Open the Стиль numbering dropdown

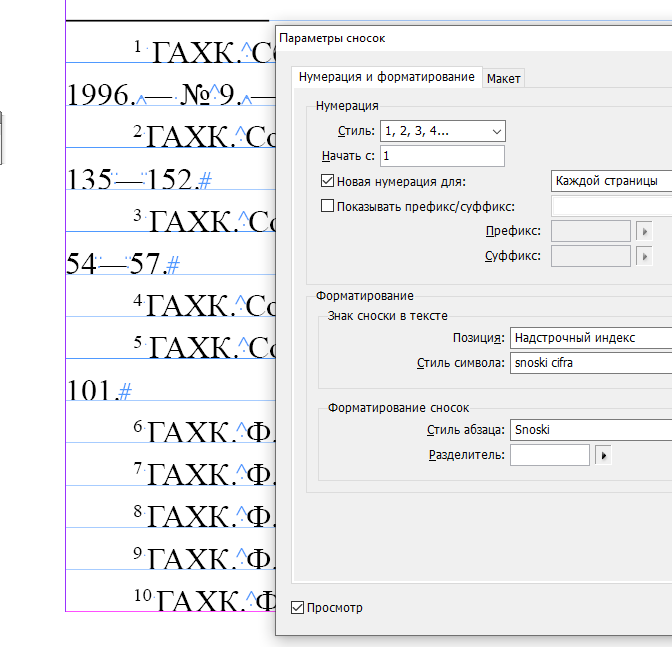pos(443,131)
